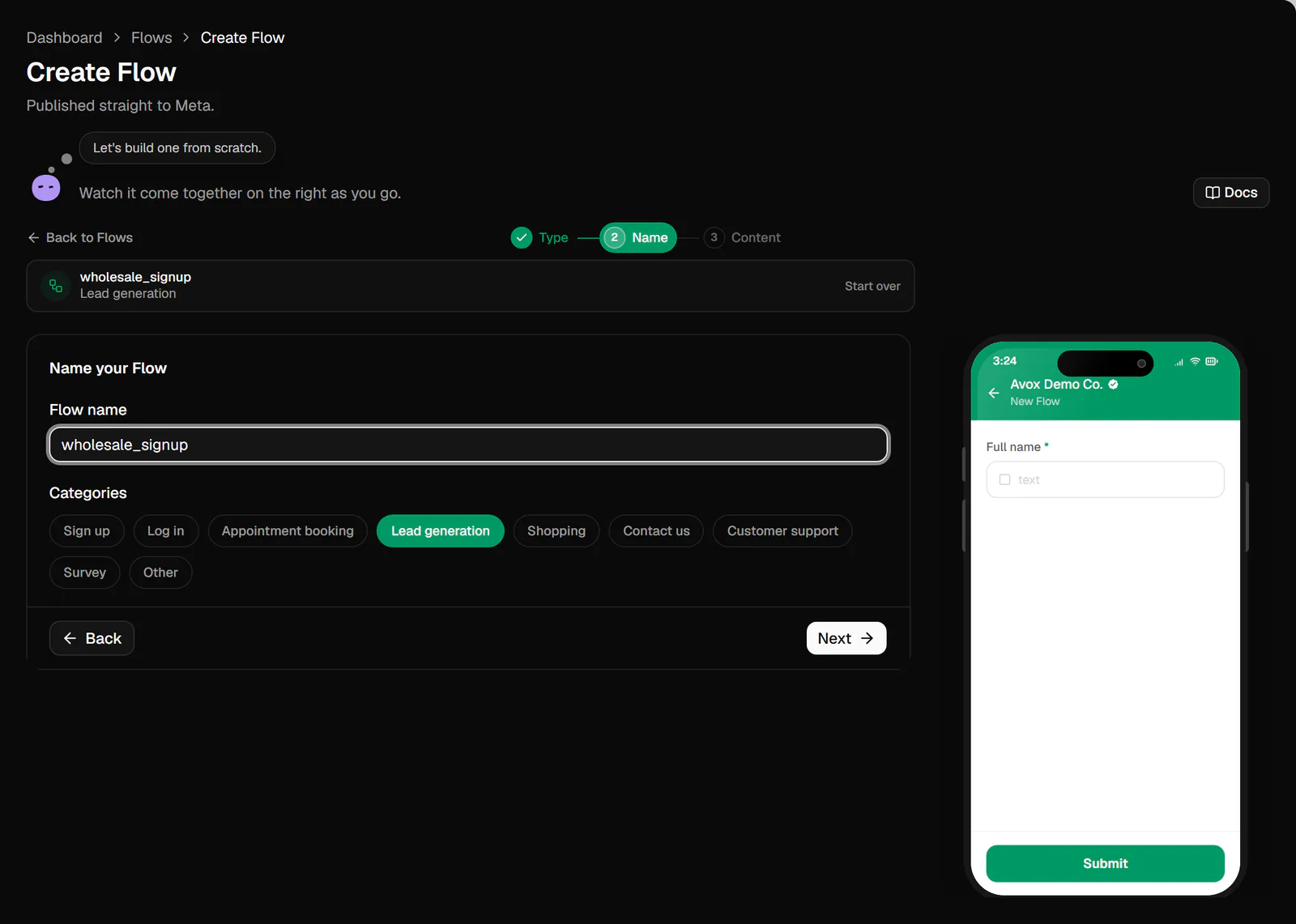
Task: Click the Back to Flows link
Action: [x=80, y=237]
